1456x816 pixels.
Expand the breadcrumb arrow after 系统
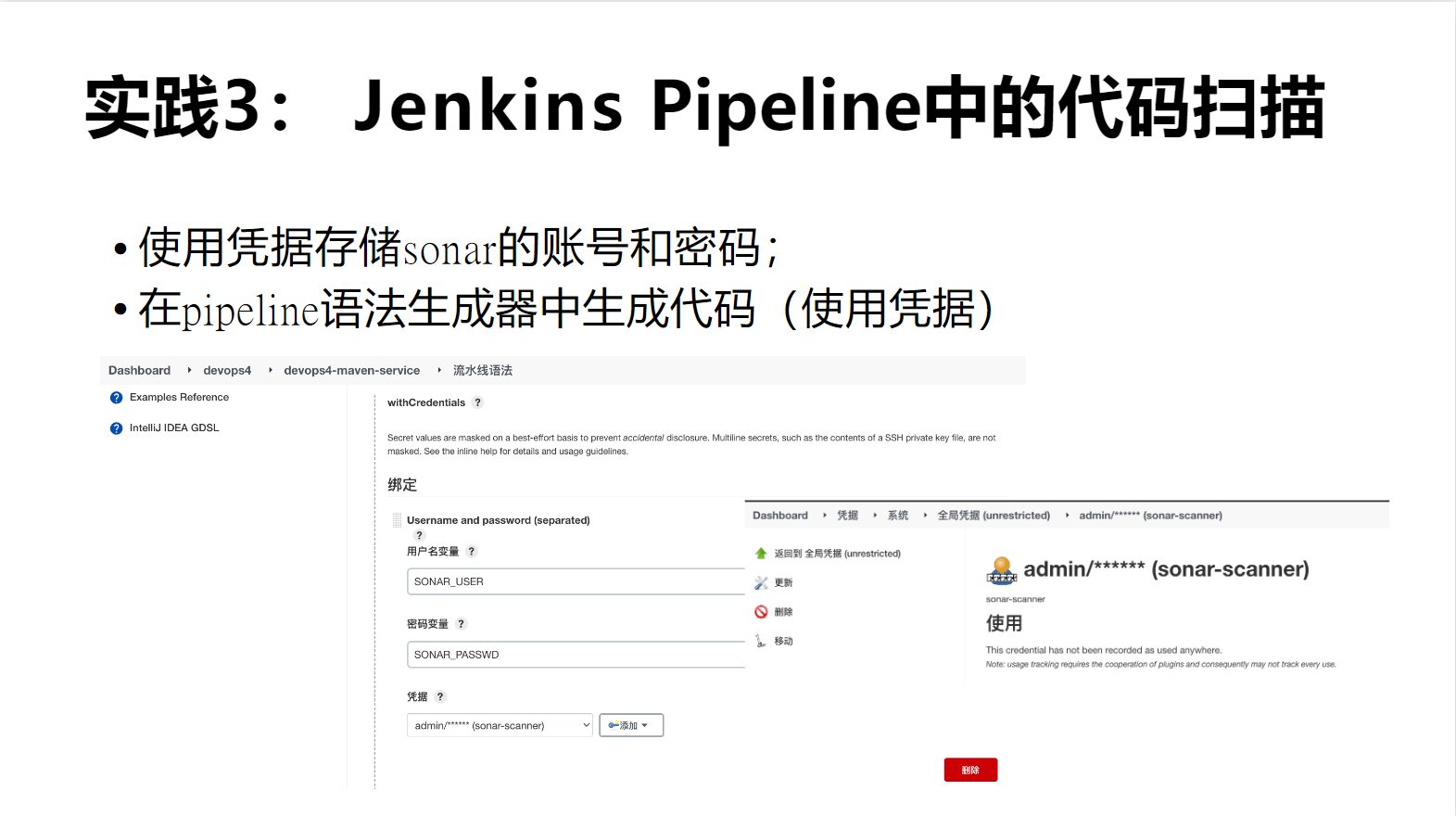pos(925,515)
